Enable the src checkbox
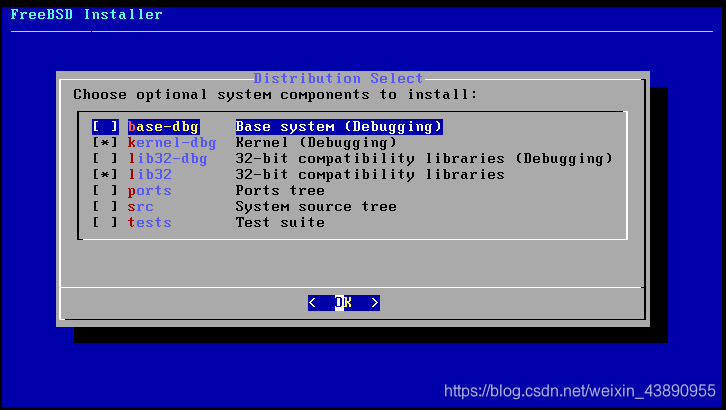726x410 pixels. [x=105, y=206]
